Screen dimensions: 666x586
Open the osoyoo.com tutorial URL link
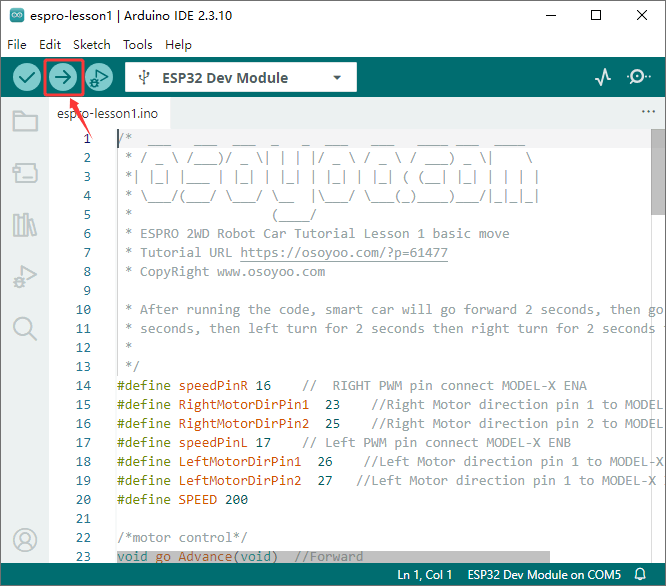click(x=344, y=253)
